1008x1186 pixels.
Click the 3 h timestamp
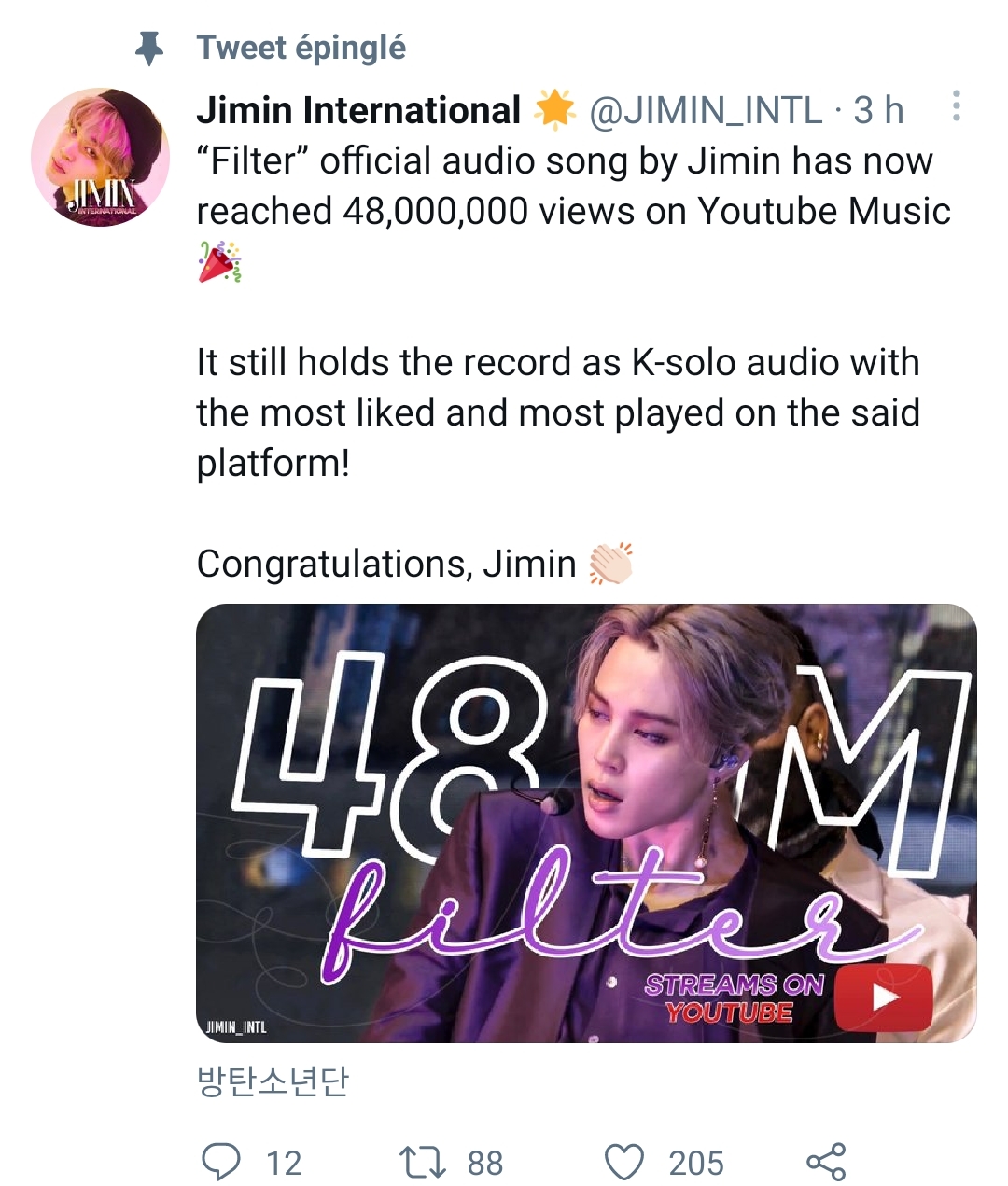tap(878, 110)
